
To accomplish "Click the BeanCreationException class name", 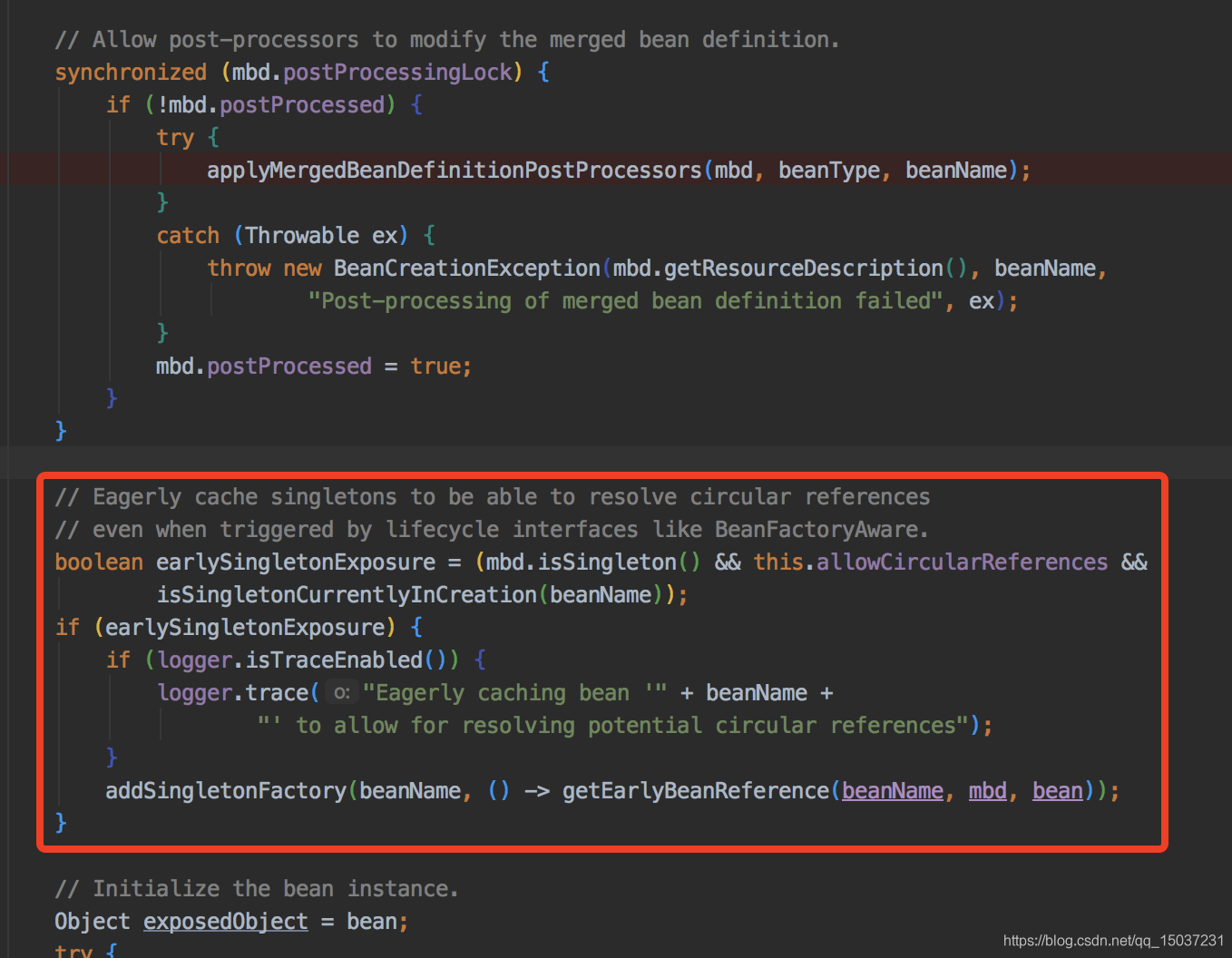I will [466, 269].
